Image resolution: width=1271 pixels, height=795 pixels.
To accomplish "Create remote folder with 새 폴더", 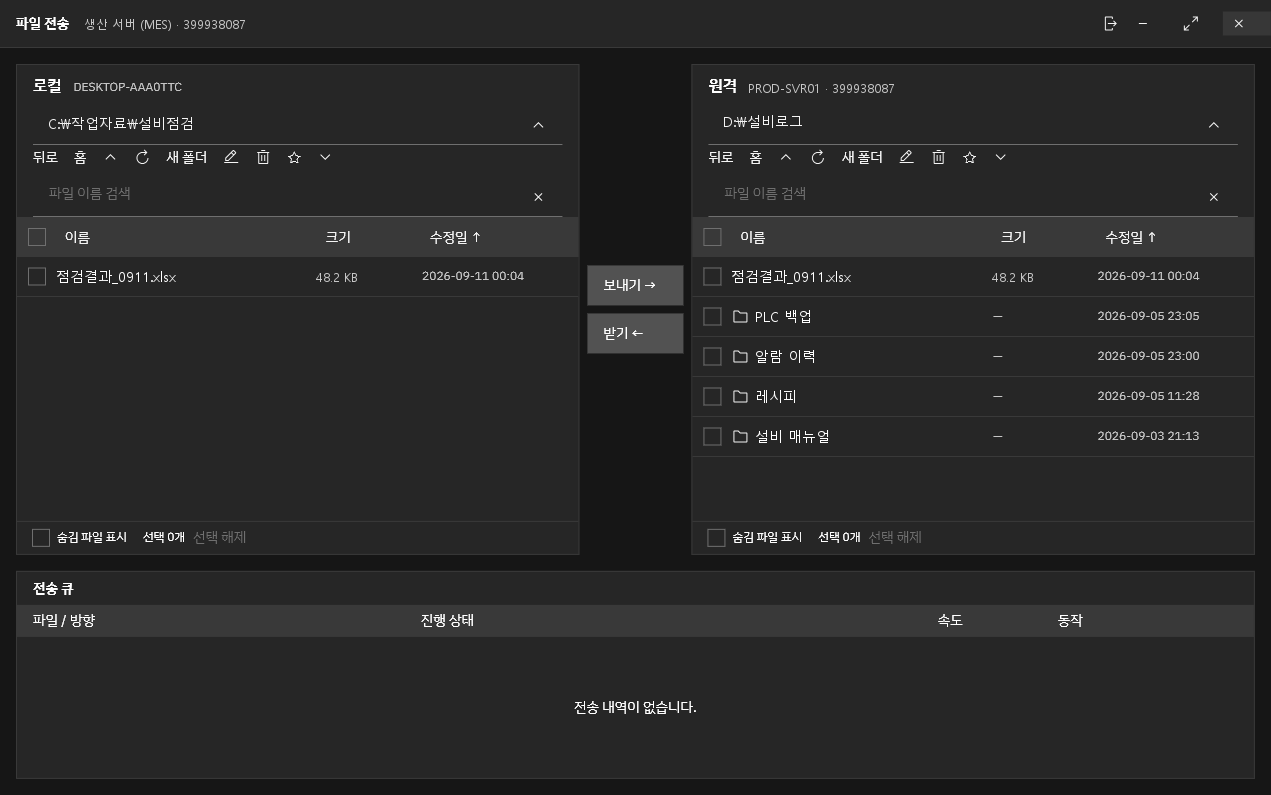I will 862,157.
